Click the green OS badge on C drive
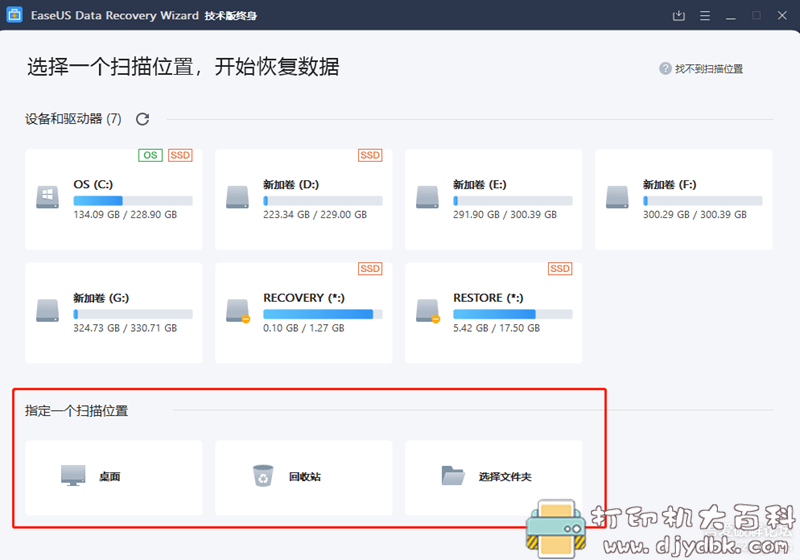 (151, 155)
